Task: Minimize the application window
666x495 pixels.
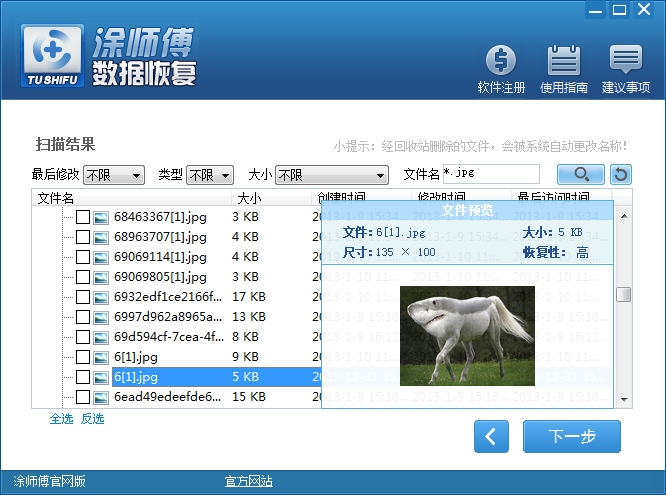Action: pyautogui.click(x=595, y=10)
